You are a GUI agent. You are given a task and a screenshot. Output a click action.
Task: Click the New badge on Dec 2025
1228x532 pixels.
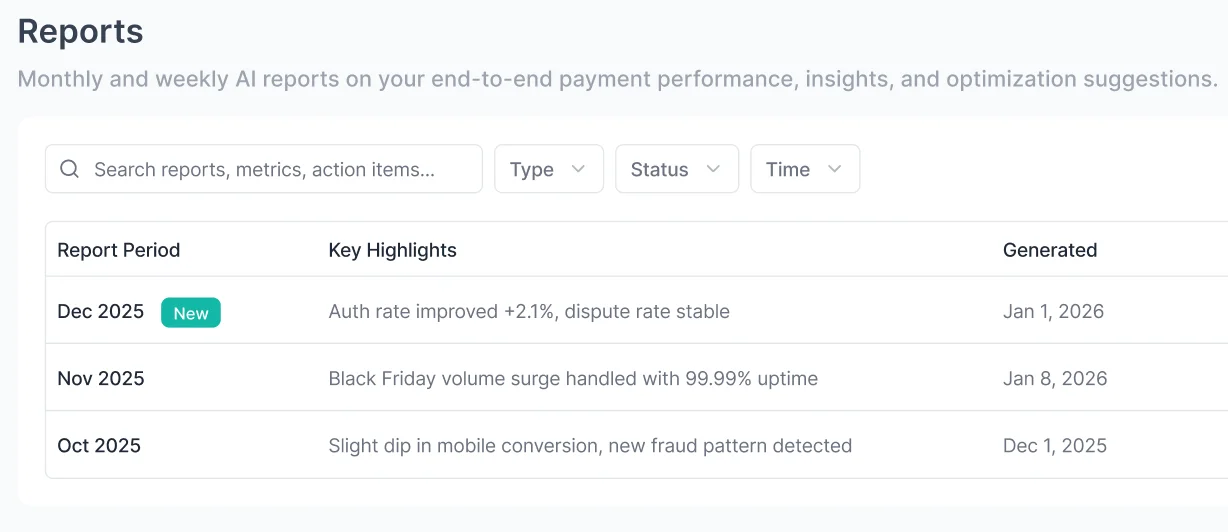[191, 312]
